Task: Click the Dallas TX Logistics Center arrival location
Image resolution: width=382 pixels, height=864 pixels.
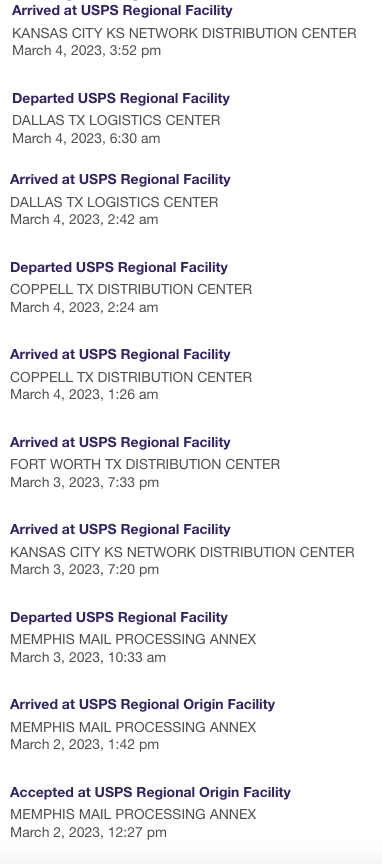Action: pyautogui.click(x=114, y=202)
